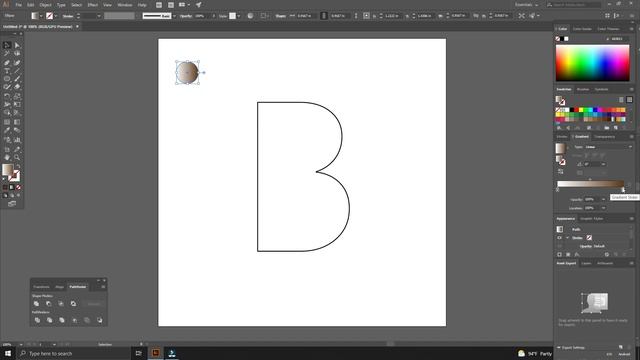This screenshot has height=360, width=640.
Task: Select the Zoom magnifier tool
Action: click(x=17, y=158)
